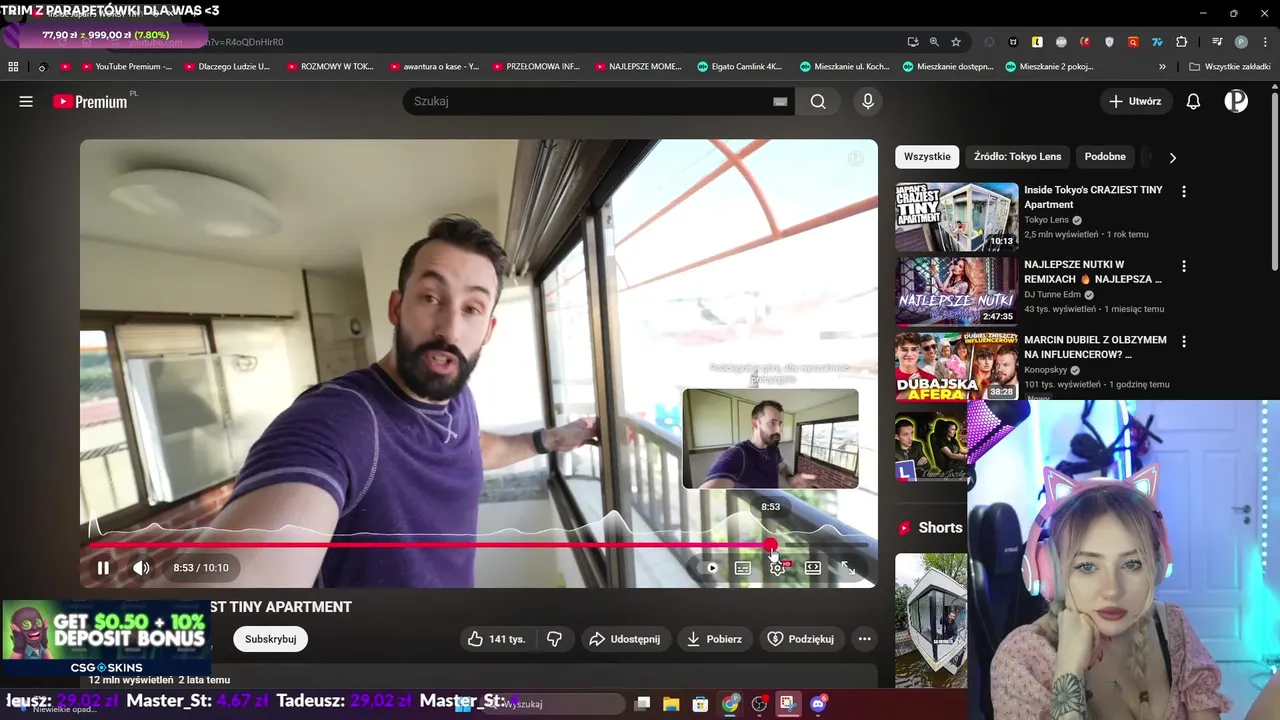Open the Elgato Camlink 4K bookmark
The image size is (1280, 720).
[739, 67]
